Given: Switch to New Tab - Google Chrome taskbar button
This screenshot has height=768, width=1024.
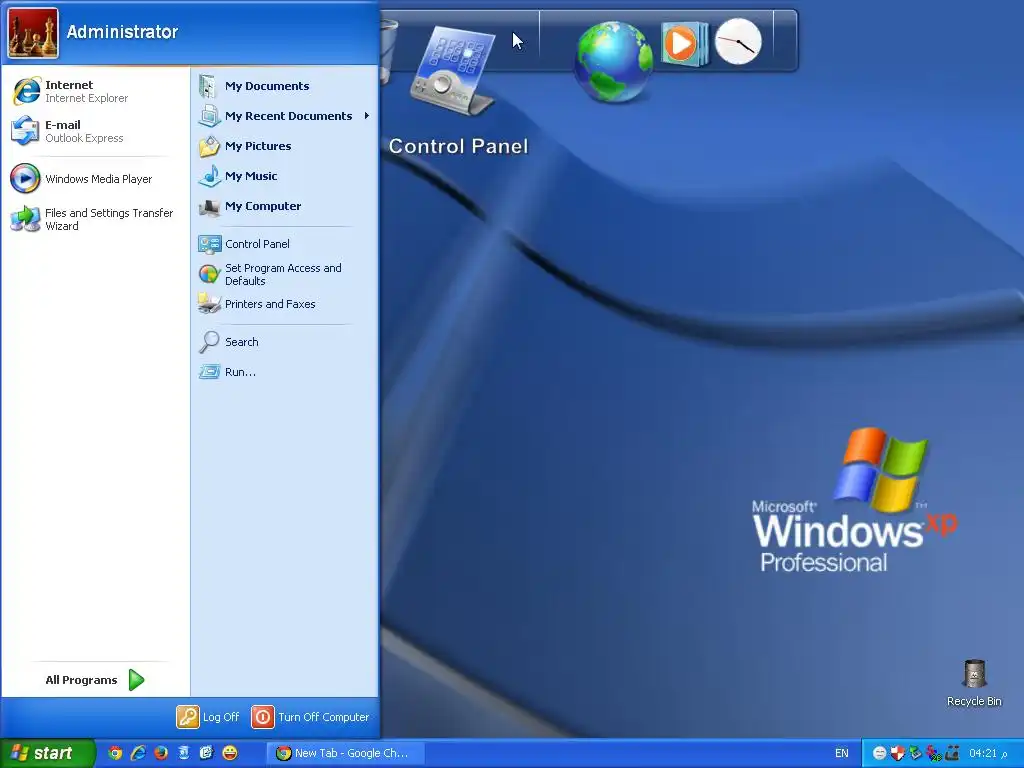Looking at the screenshot, I should click(346, 753).
